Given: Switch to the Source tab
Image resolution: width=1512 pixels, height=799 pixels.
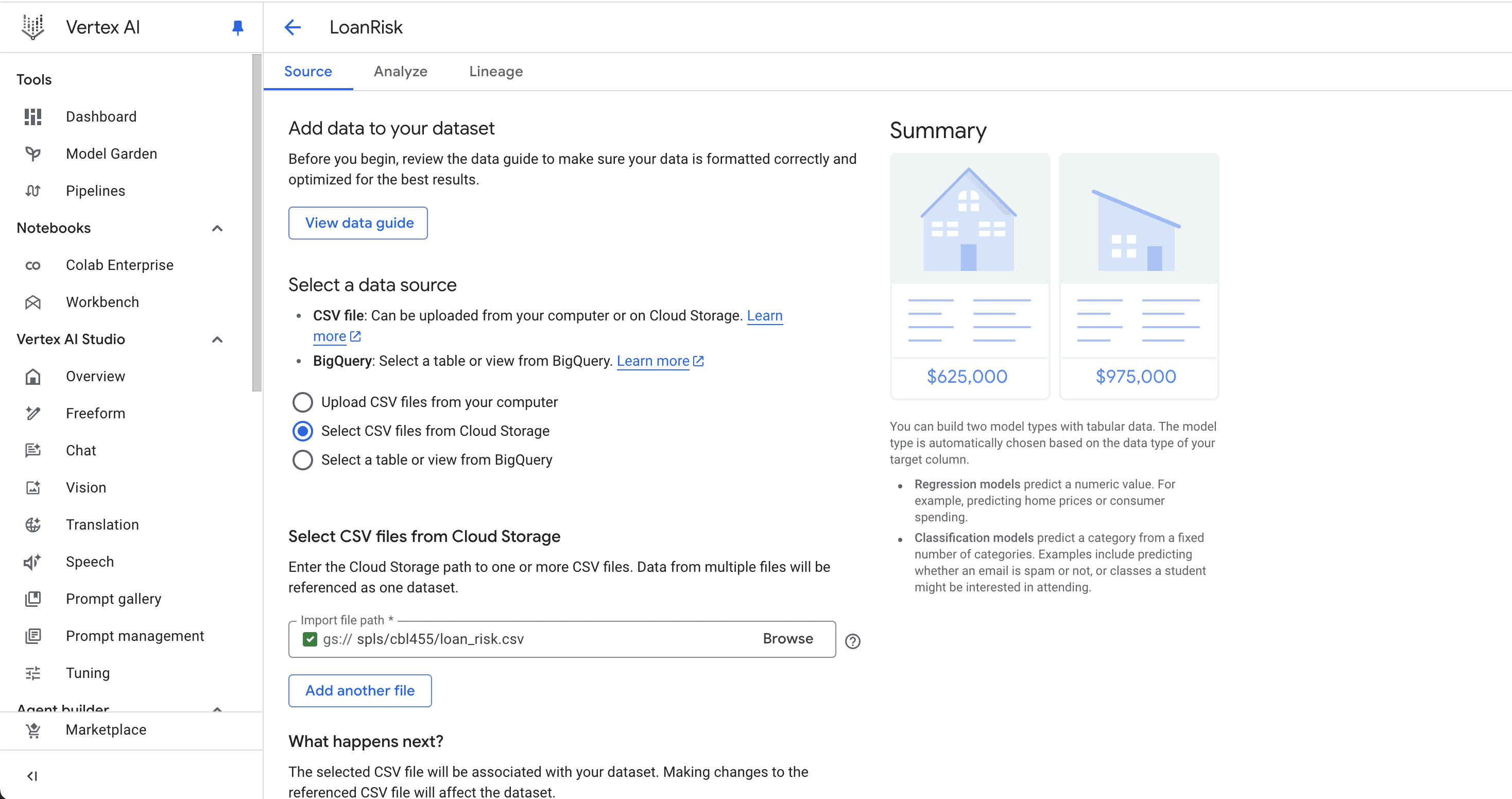Looking at the screenshot, I should coord(308,72).
